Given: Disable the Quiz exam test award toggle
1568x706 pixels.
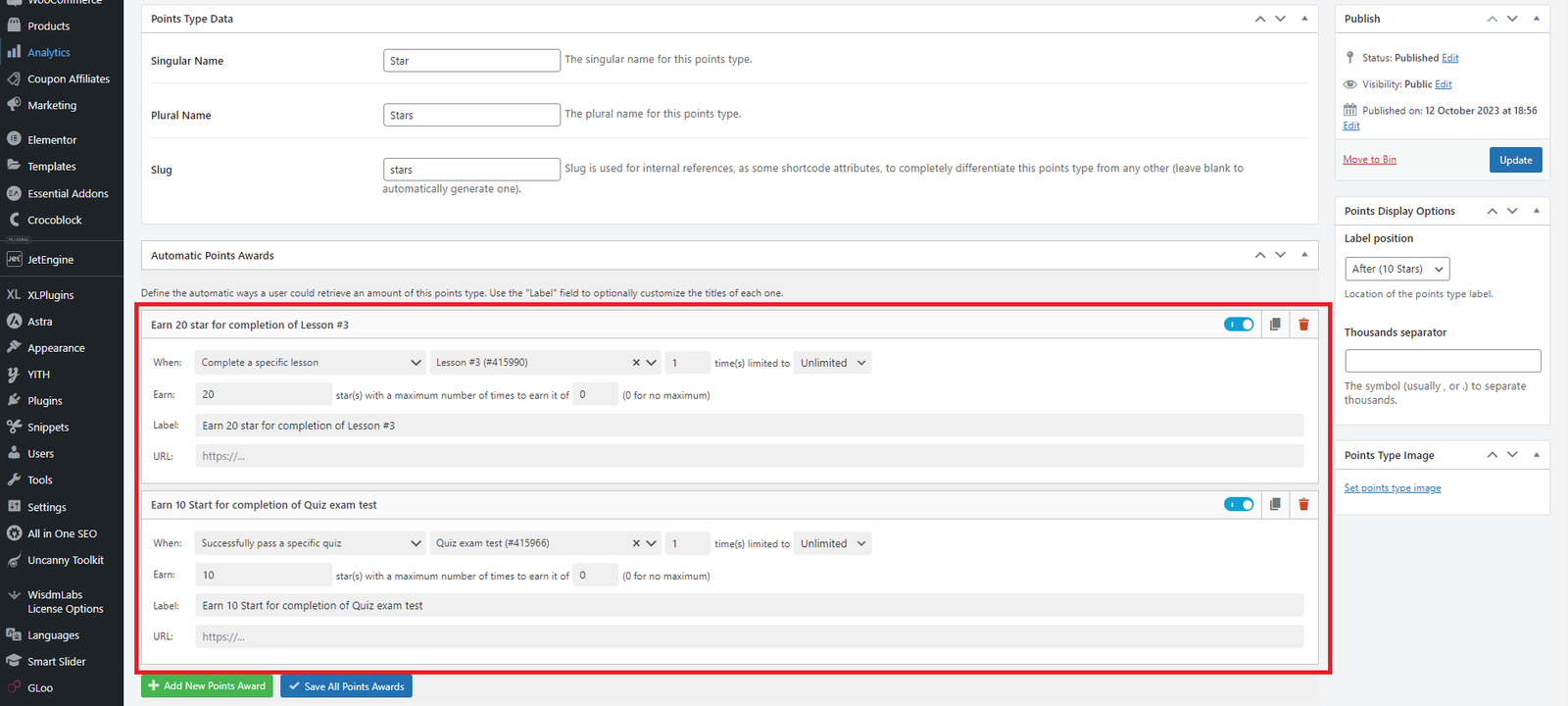Looking at the screenshot, I should tap(1239, 505).
